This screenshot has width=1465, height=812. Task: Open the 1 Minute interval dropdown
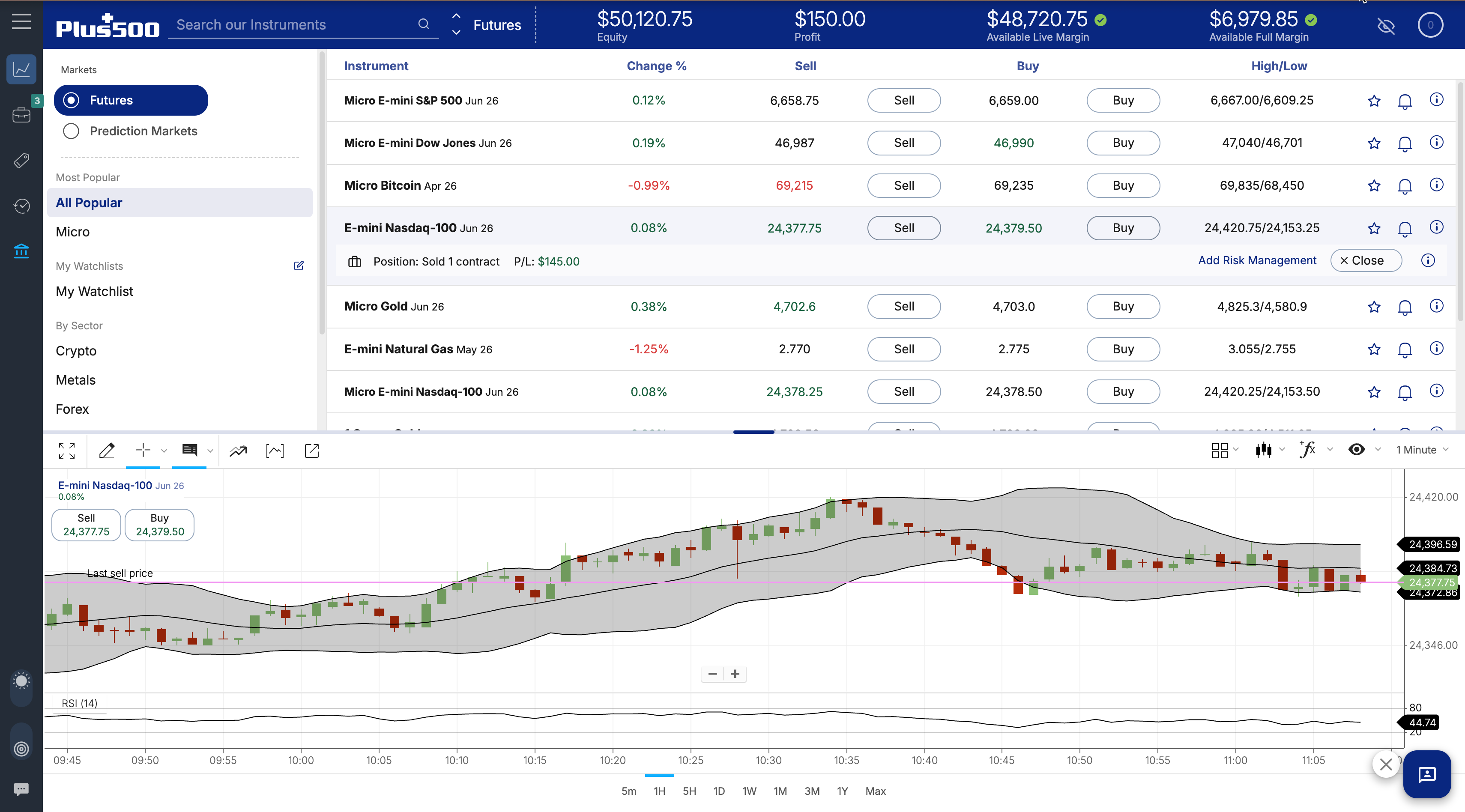[x=1422, y=450]
